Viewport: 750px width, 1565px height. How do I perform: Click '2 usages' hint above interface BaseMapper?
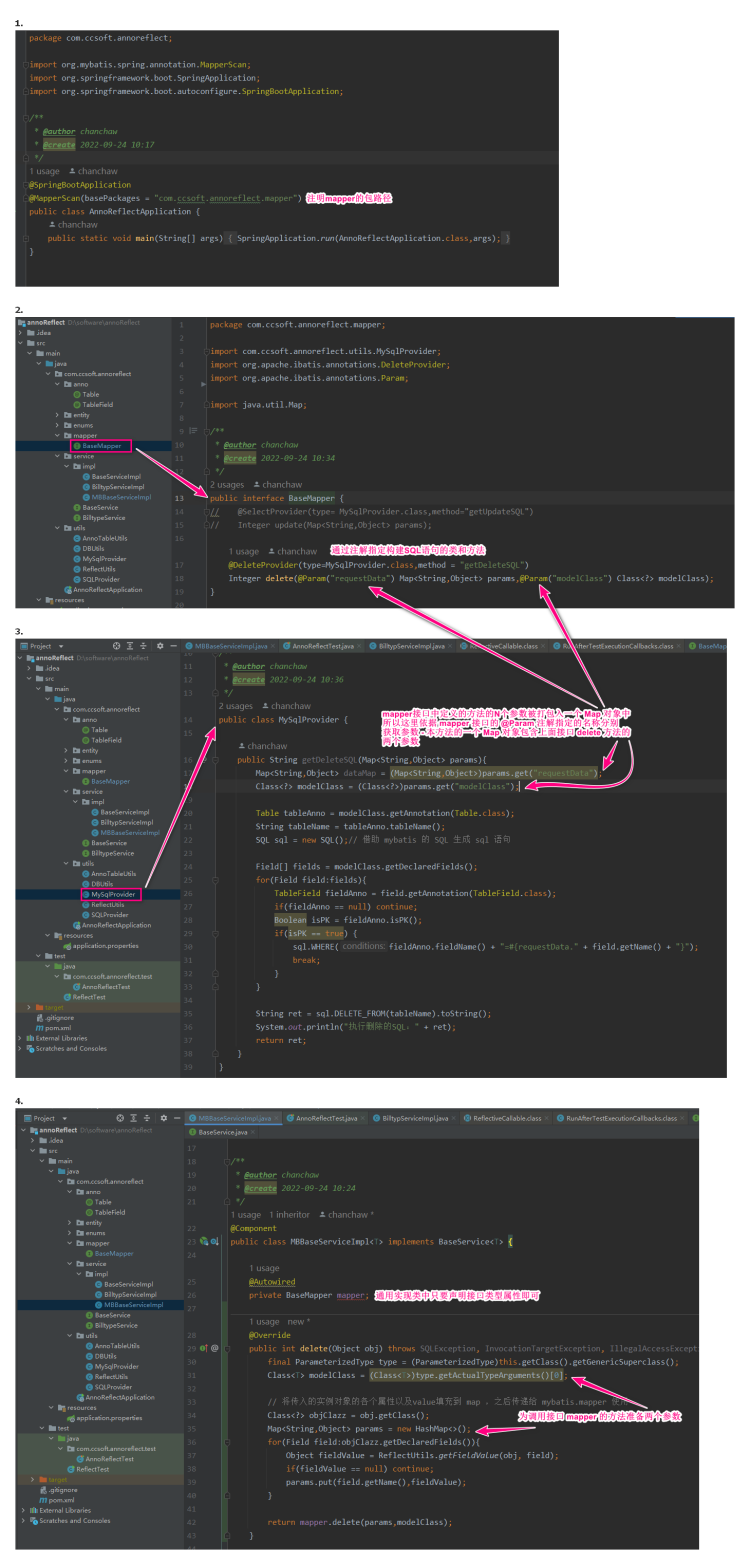[227, 485]
